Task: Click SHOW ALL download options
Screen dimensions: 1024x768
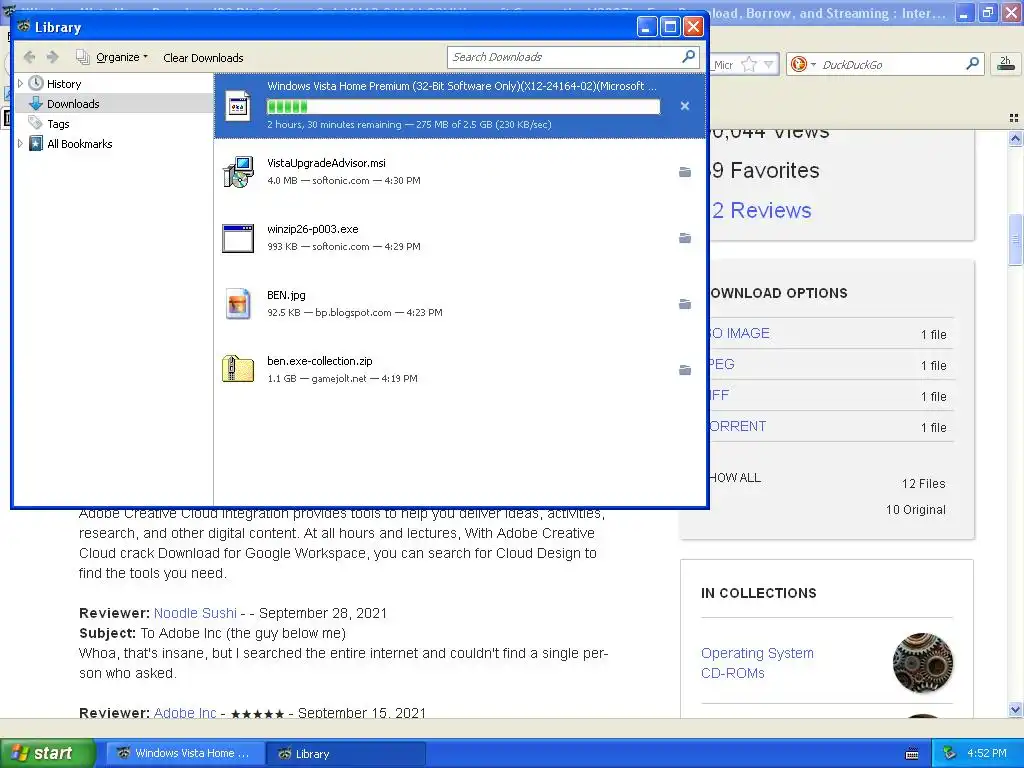Action: coord(736,477)
